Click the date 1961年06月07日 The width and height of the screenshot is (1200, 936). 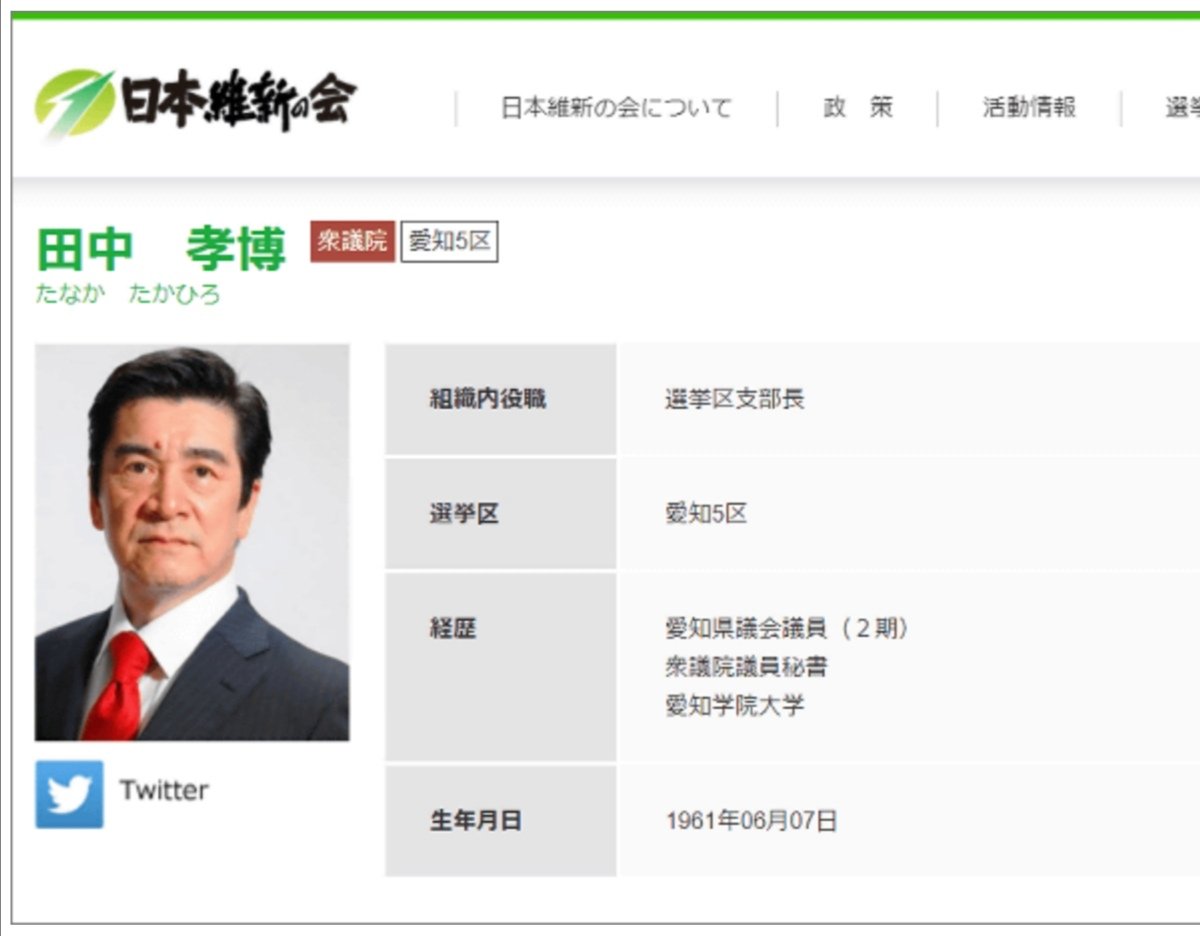pos(752,821)
